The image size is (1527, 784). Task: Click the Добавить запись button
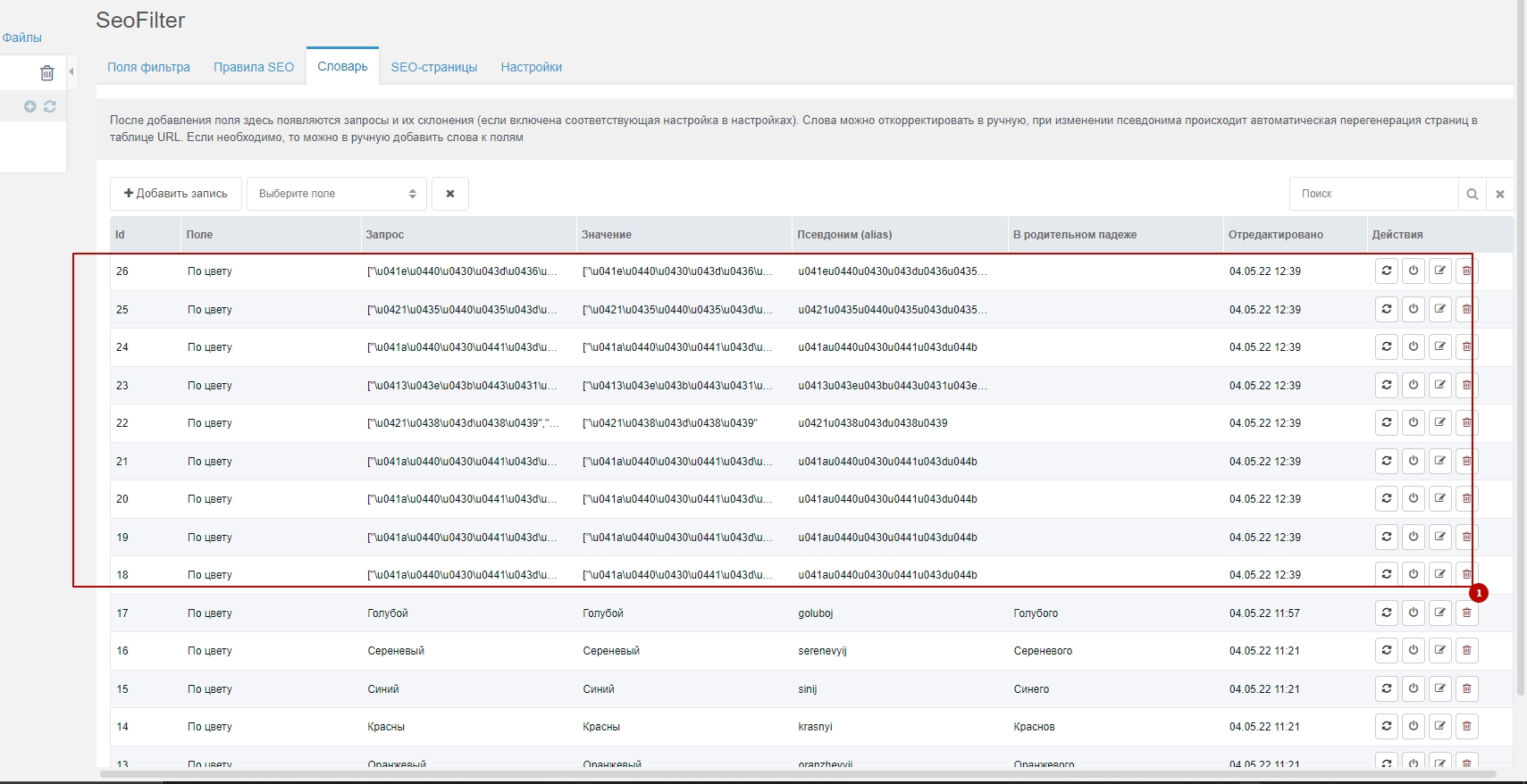176,194
